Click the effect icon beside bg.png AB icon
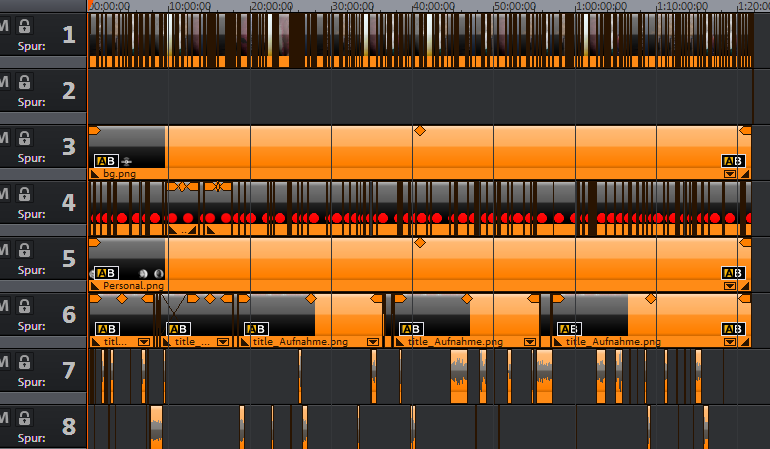This screenshot has width=770, height=449. point(127,161)
